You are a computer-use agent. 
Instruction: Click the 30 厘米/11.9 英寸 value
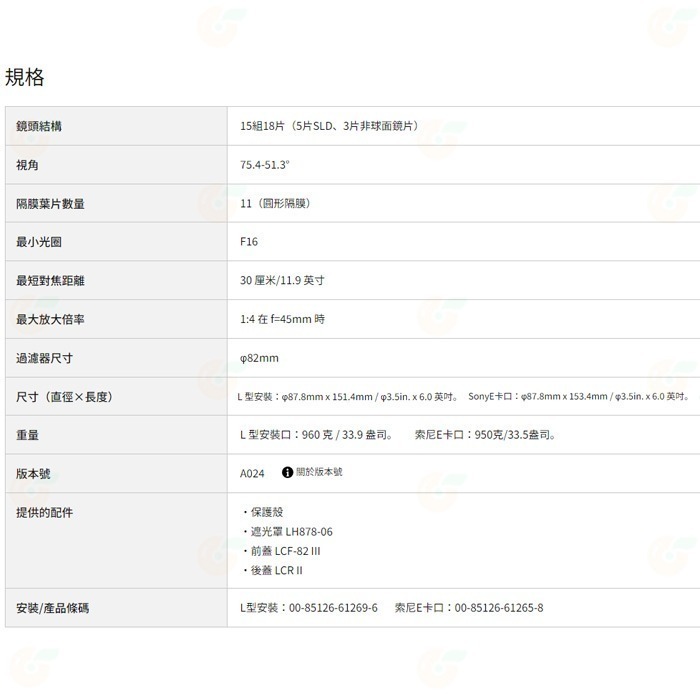[x=282, y=281]
